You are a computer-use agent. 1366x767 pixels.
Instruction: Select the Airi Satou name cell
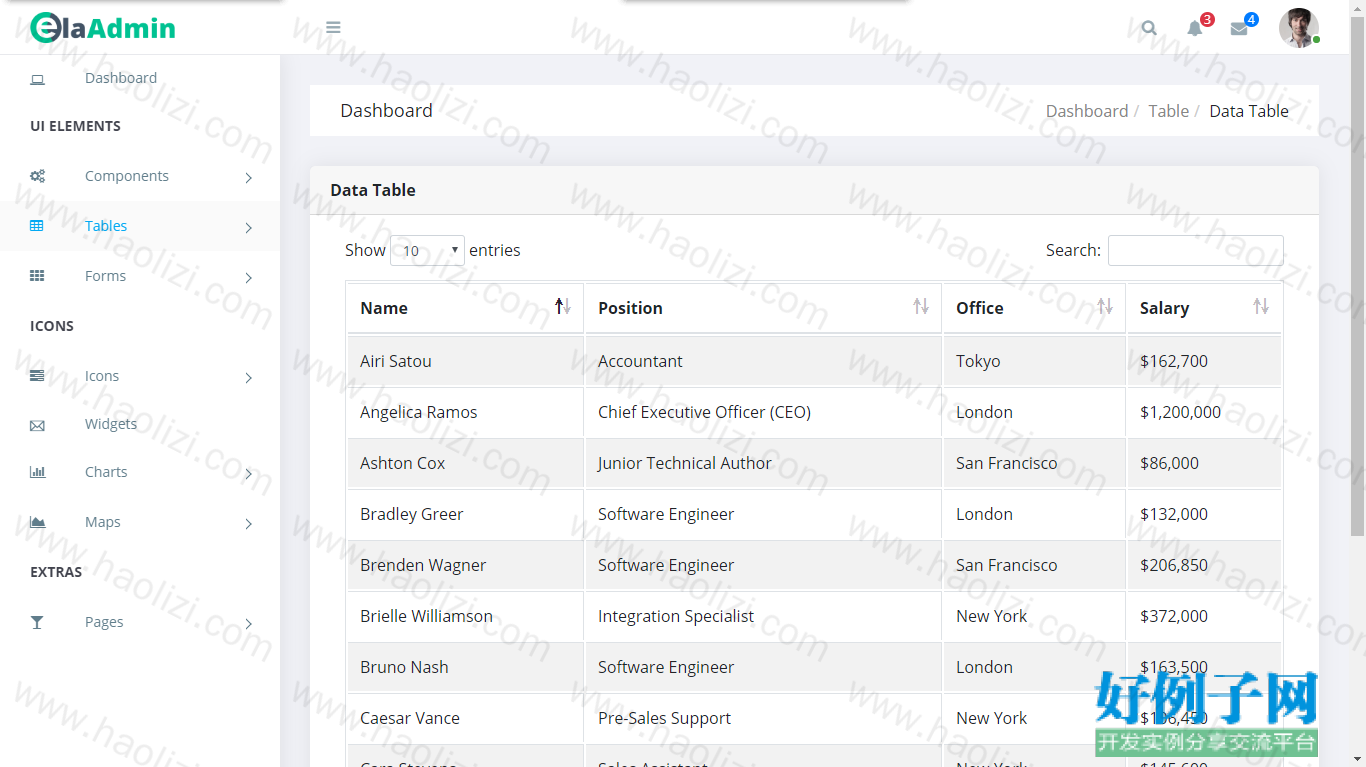tap(466, 361)
